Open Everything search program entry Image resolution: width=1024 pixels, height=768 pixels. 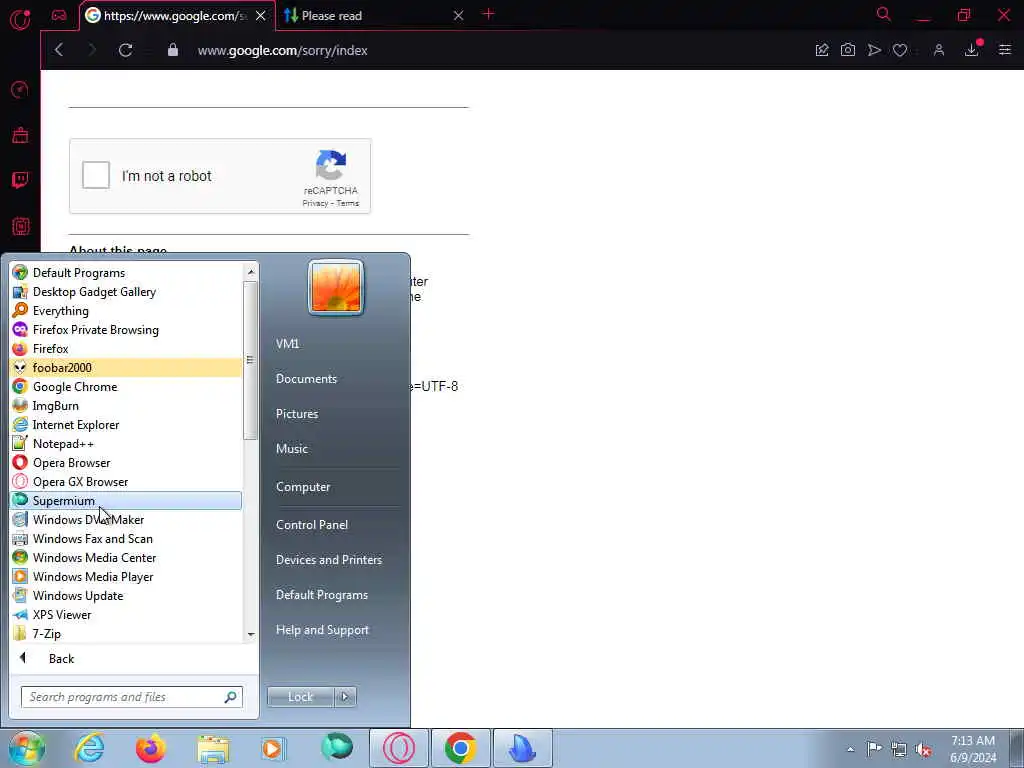click(126, 311)
